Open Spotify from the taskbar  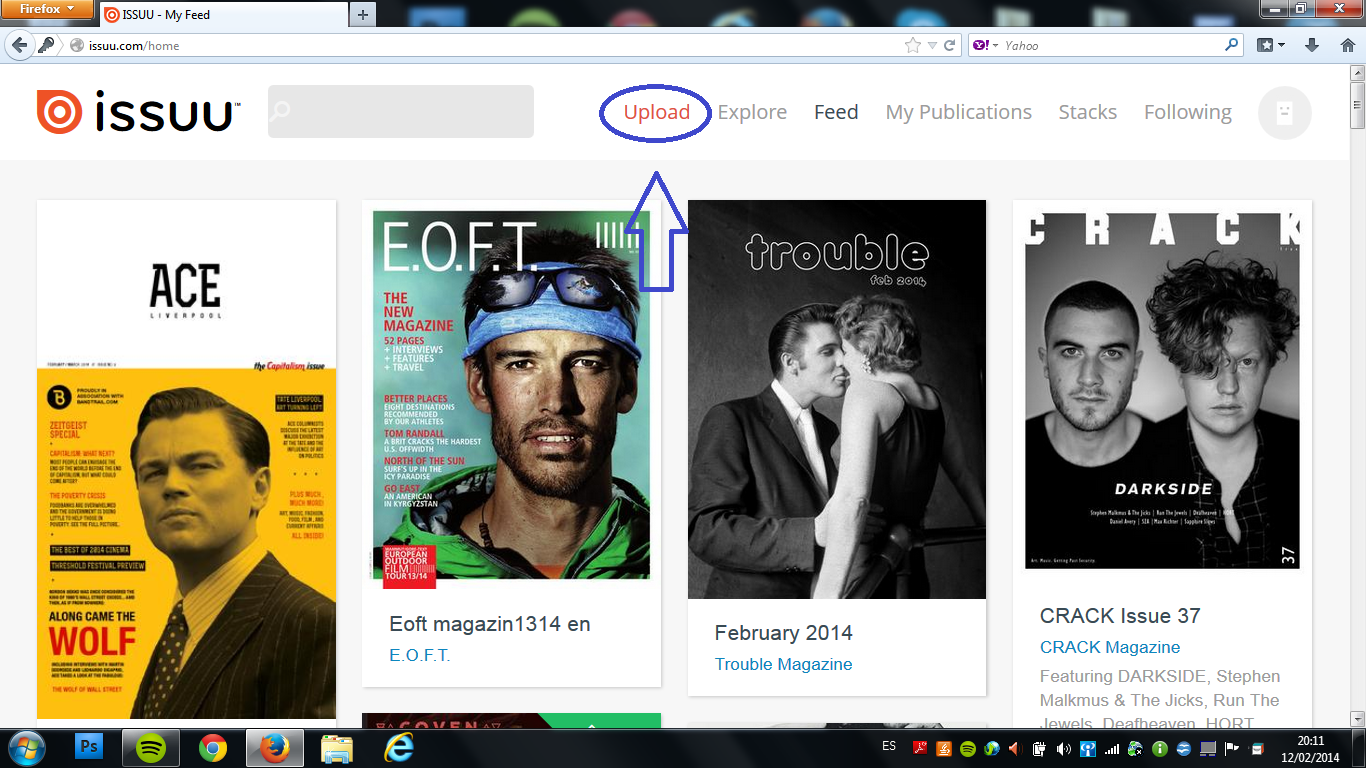151,748
